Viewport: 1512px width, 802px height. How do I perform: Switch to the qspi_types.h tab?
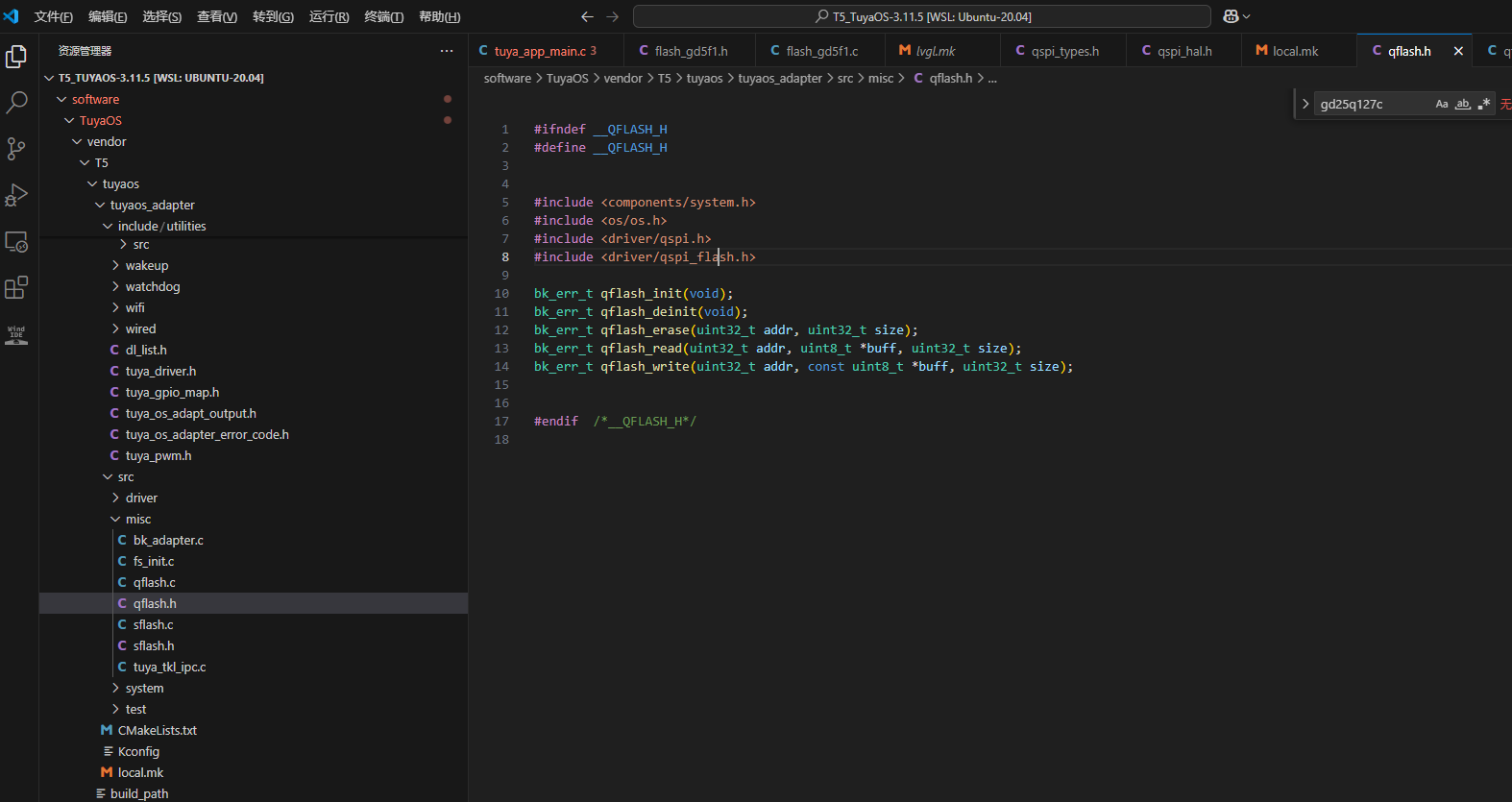coord(1062,51)
